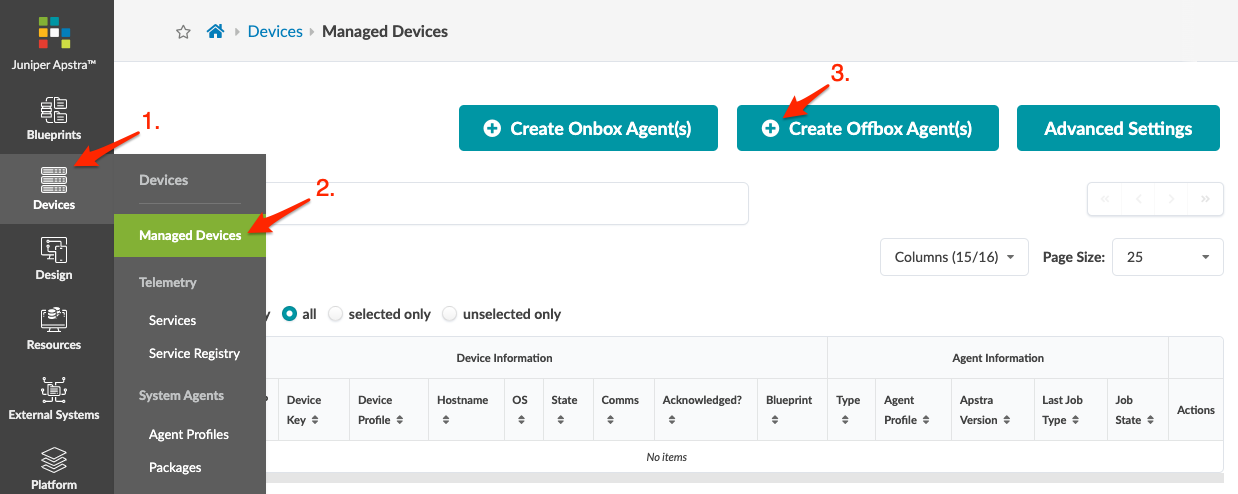Choose the "unselected only" radio option
The image size is (1238, 494).
(450, 314)
